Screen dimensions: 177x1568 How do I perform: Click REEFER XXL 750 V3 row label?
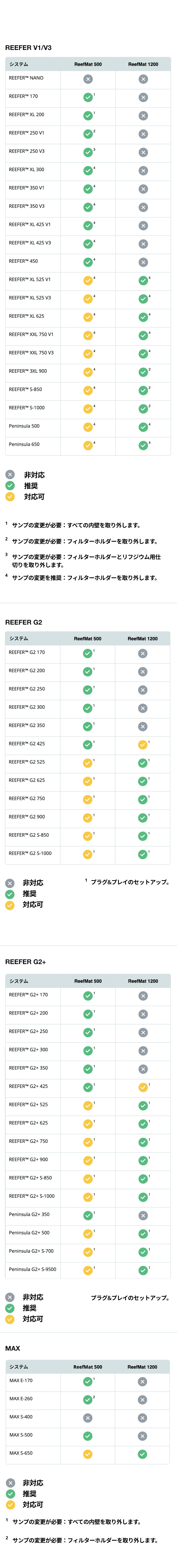pos(31,352)
